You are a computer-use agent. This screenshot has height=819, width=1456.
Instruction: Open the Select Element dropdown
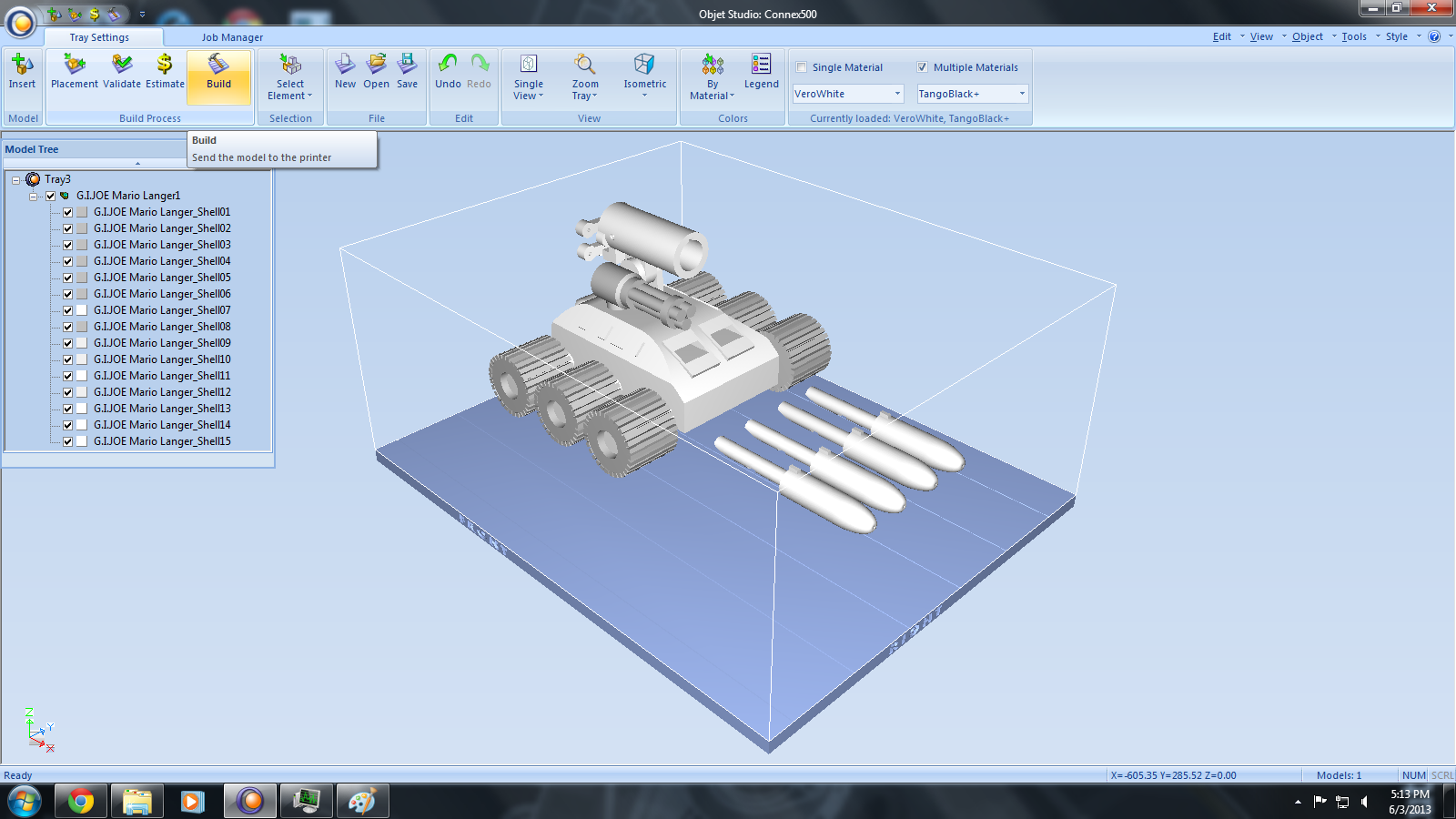tap(290, 76)
